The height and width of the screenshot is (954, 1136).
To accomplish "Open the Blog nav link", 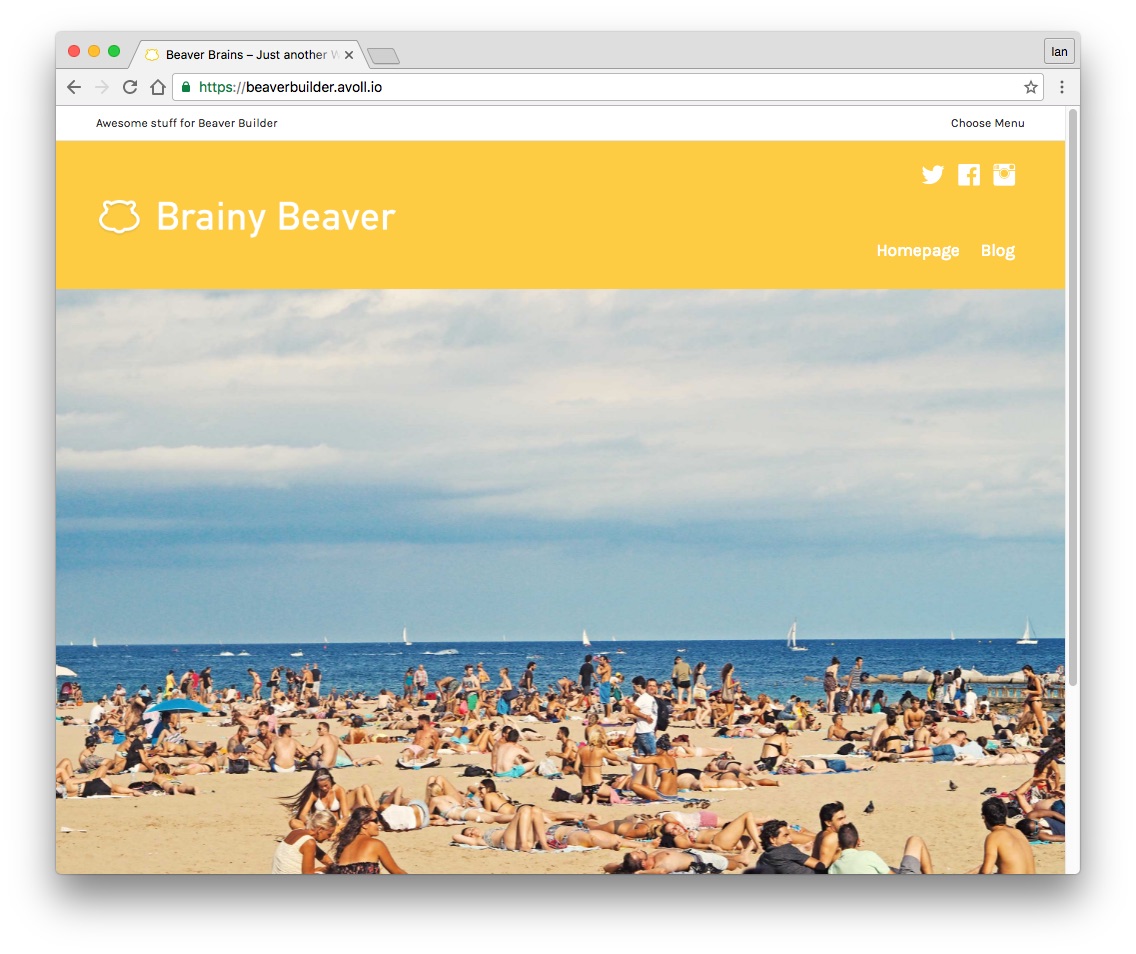I will coord(998,251).
